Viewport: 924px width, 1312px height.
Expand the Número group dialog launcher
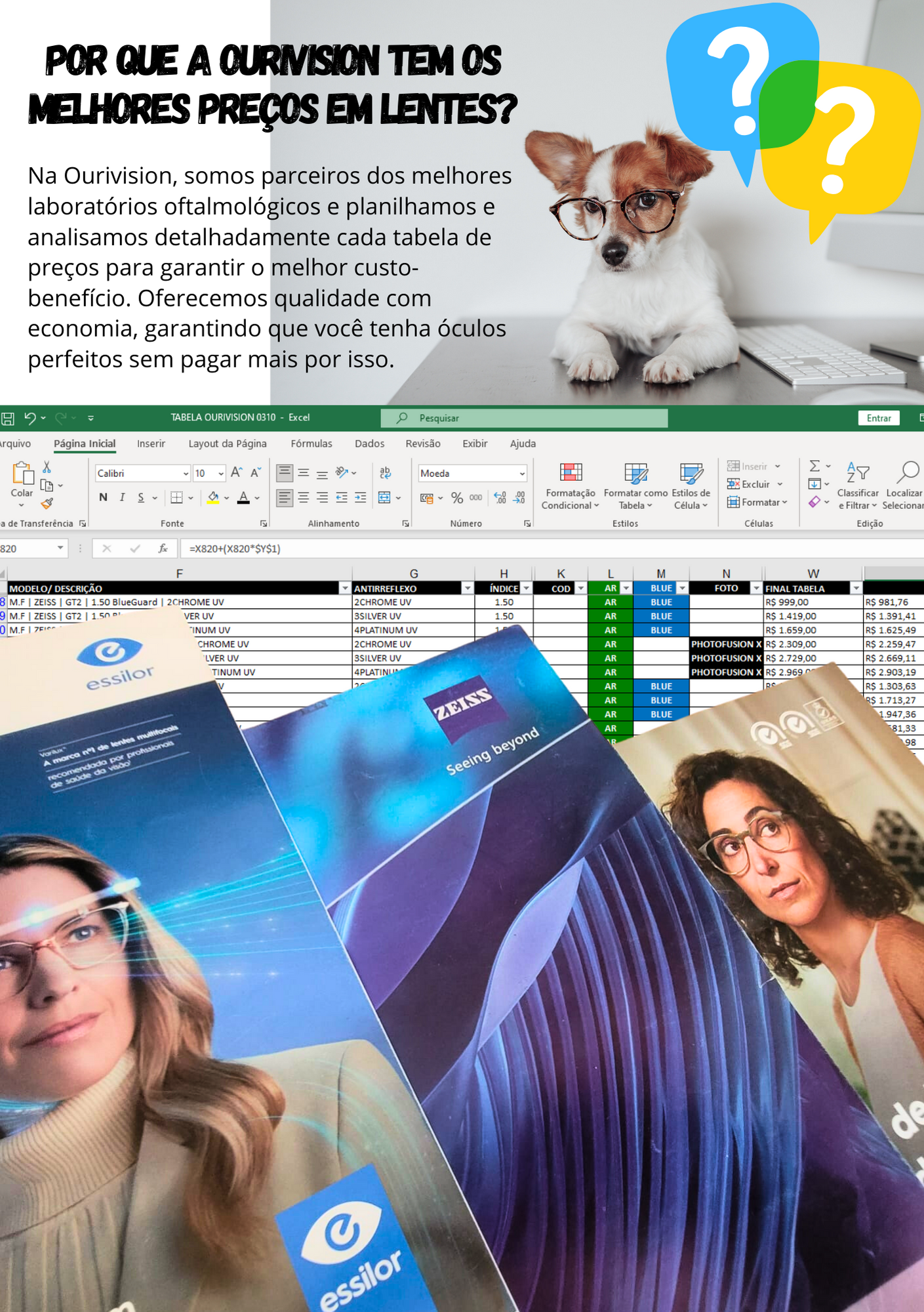point(527,523)
